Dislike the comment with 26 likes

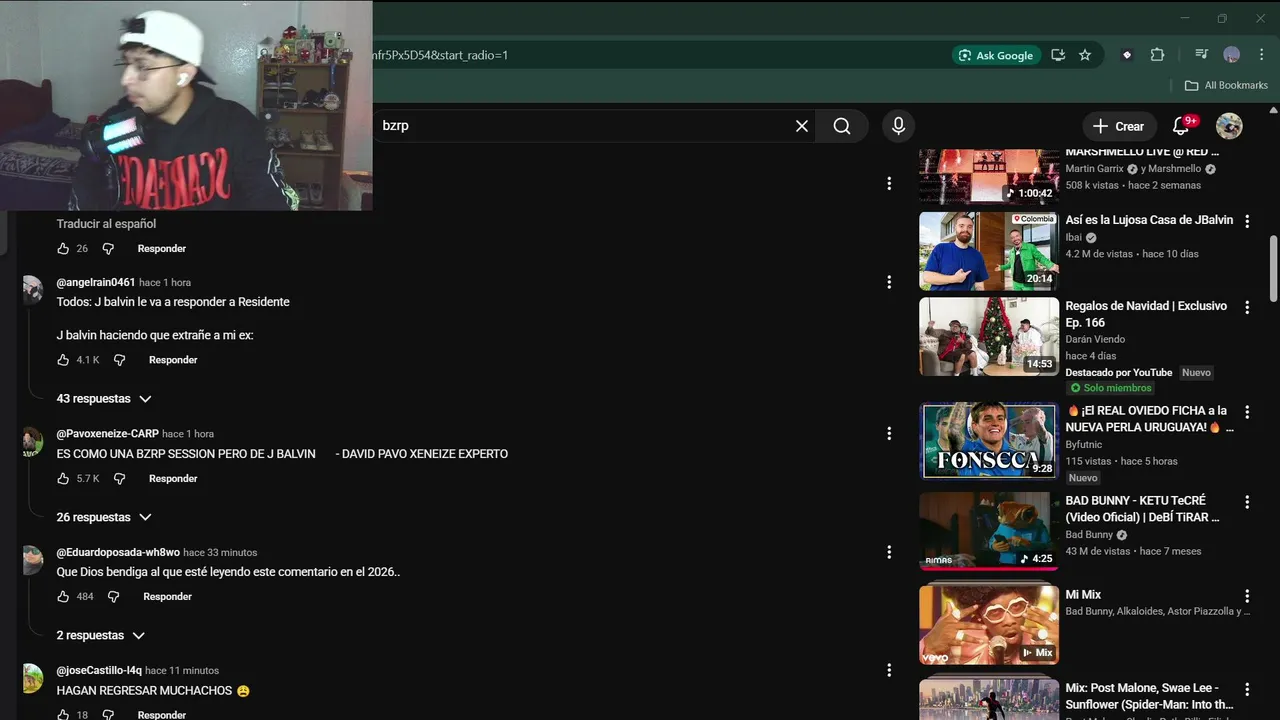click(x=108, y=249)
